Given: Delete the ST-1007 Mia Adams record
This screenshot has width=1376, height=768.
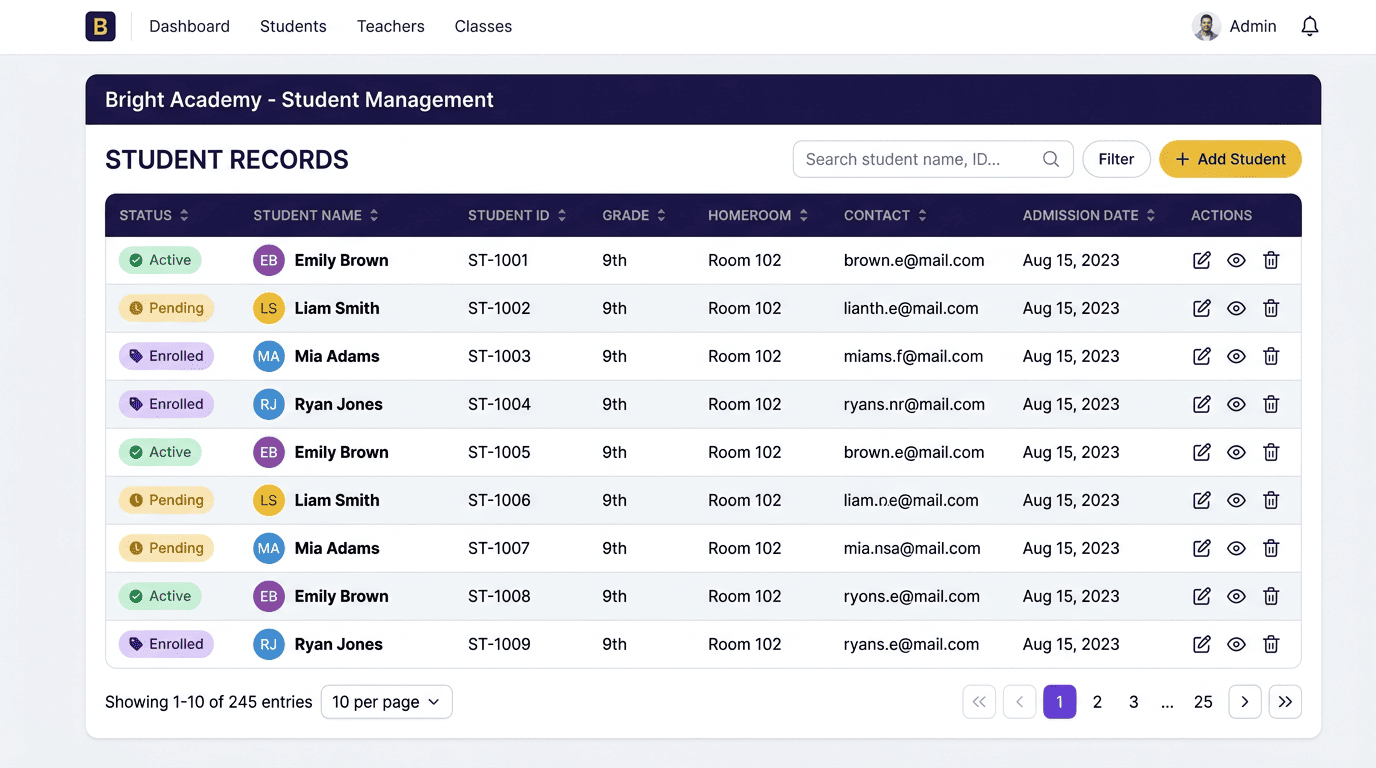Looking at the screenshot, I should pos(1271,548).
